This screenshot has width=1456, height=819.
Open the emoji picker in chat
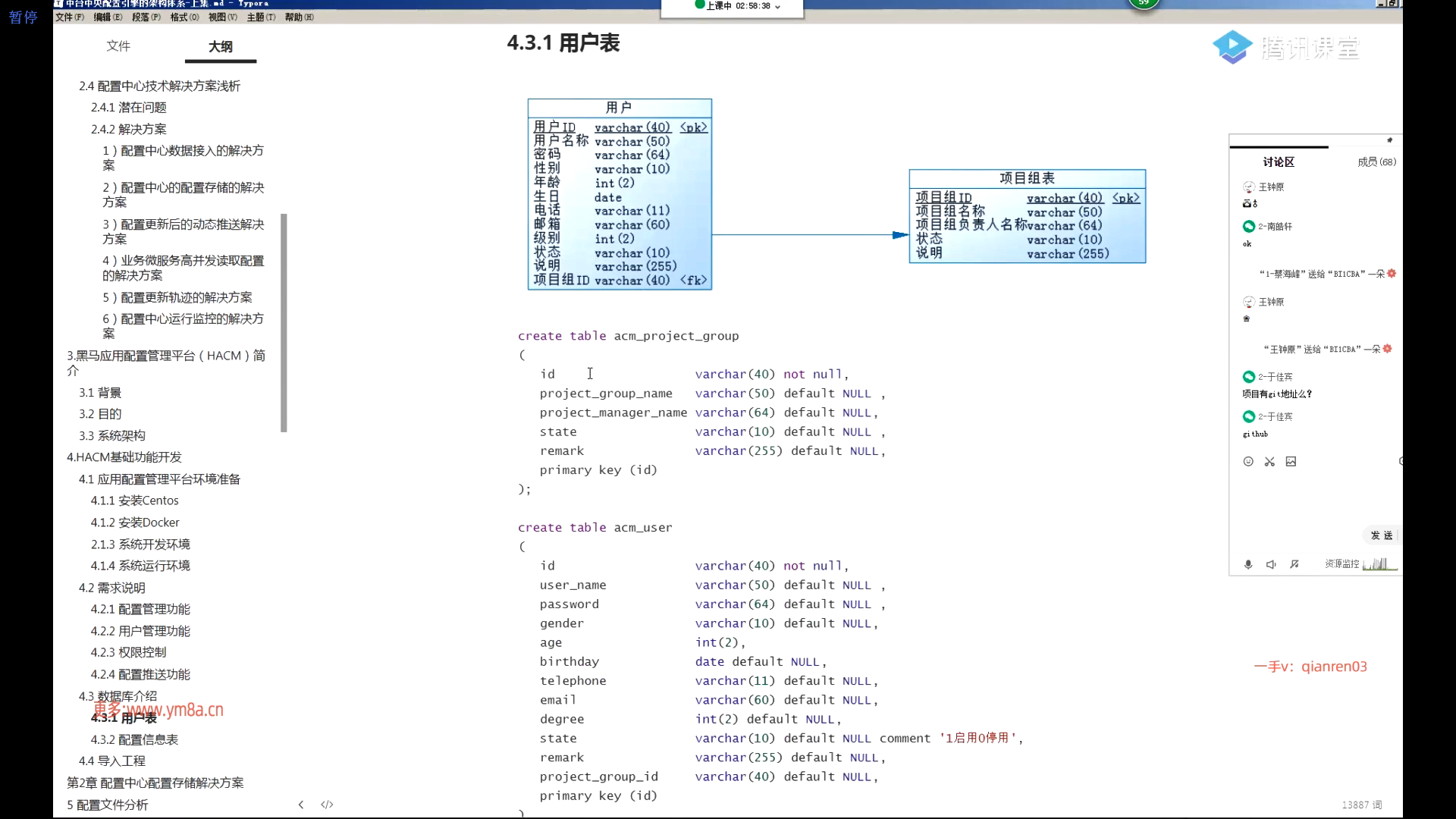coord(1248,461)
